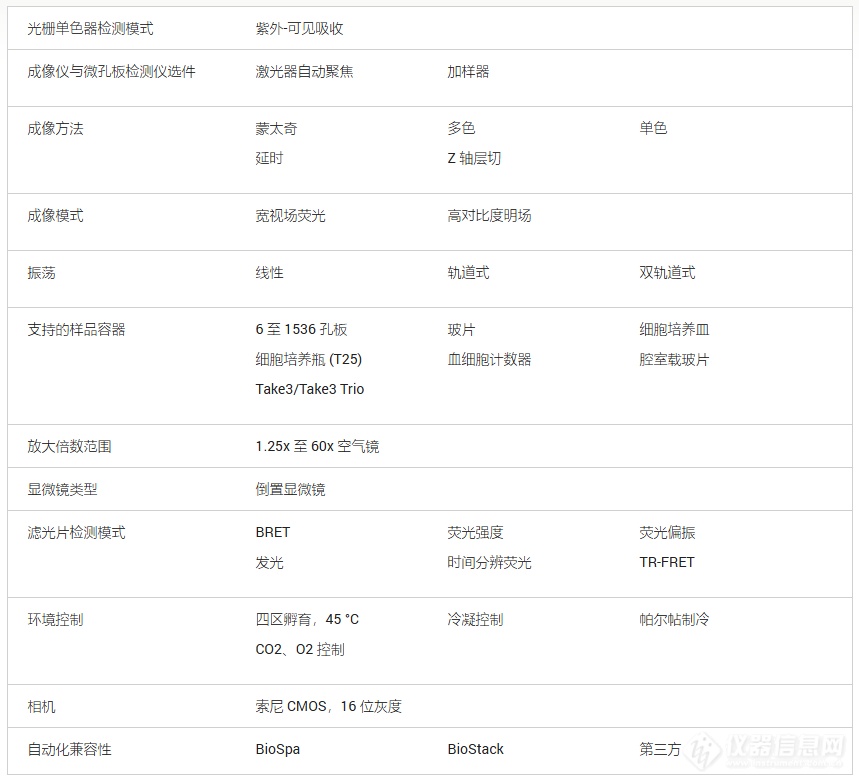Click the 血细胞计数器 container entry
The width and height of the screenshot is (859, 784).
point(489,359)
